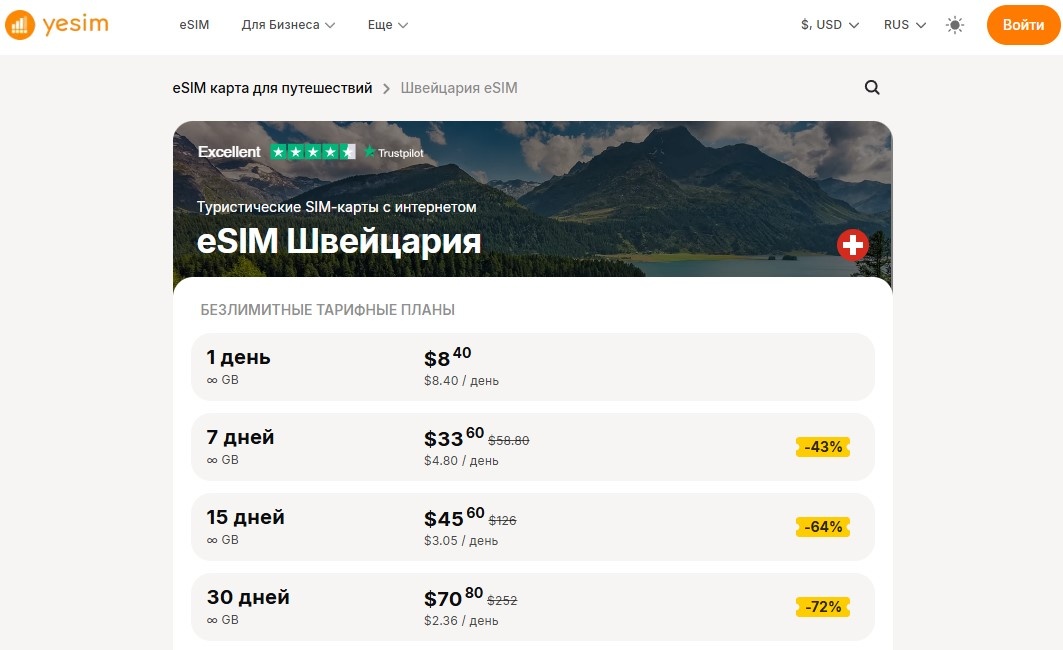Click the Trustpilot logo next to the stars

(x=398, y=152)
